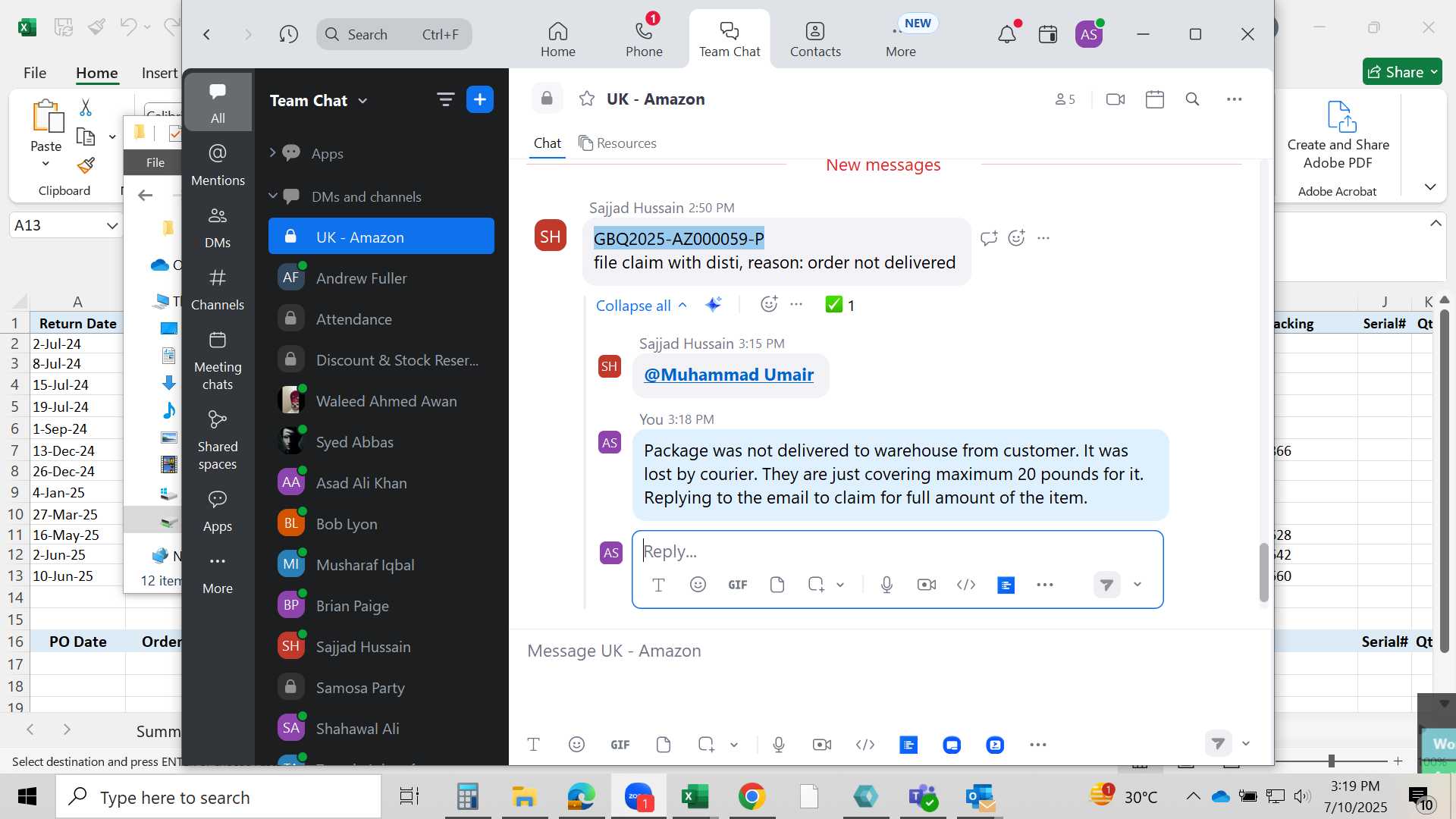1456x819 pixels.
Task: Search within UK - Amazon chat
Action: (1192, 99)
